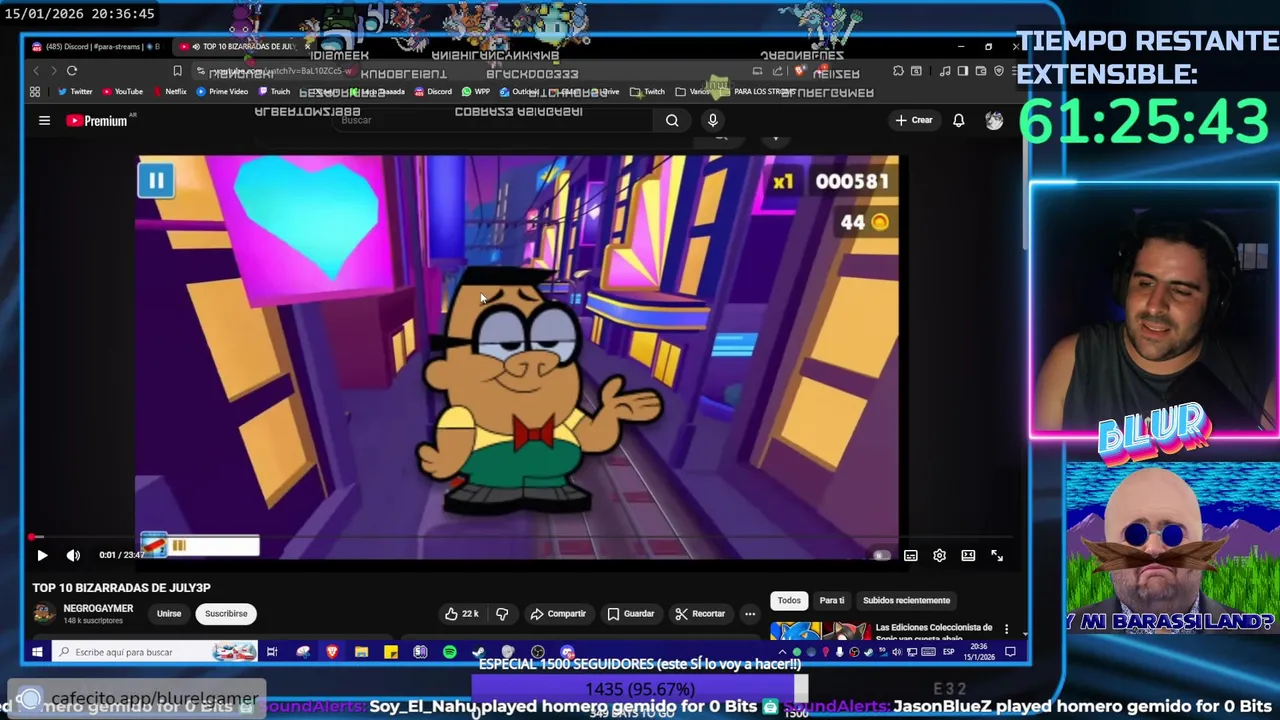Image resolution: width=1280 pixels, height=720 pixels.
Task: Expand PARA LOS STREAMS bookmarks folder
Action: 757,92
